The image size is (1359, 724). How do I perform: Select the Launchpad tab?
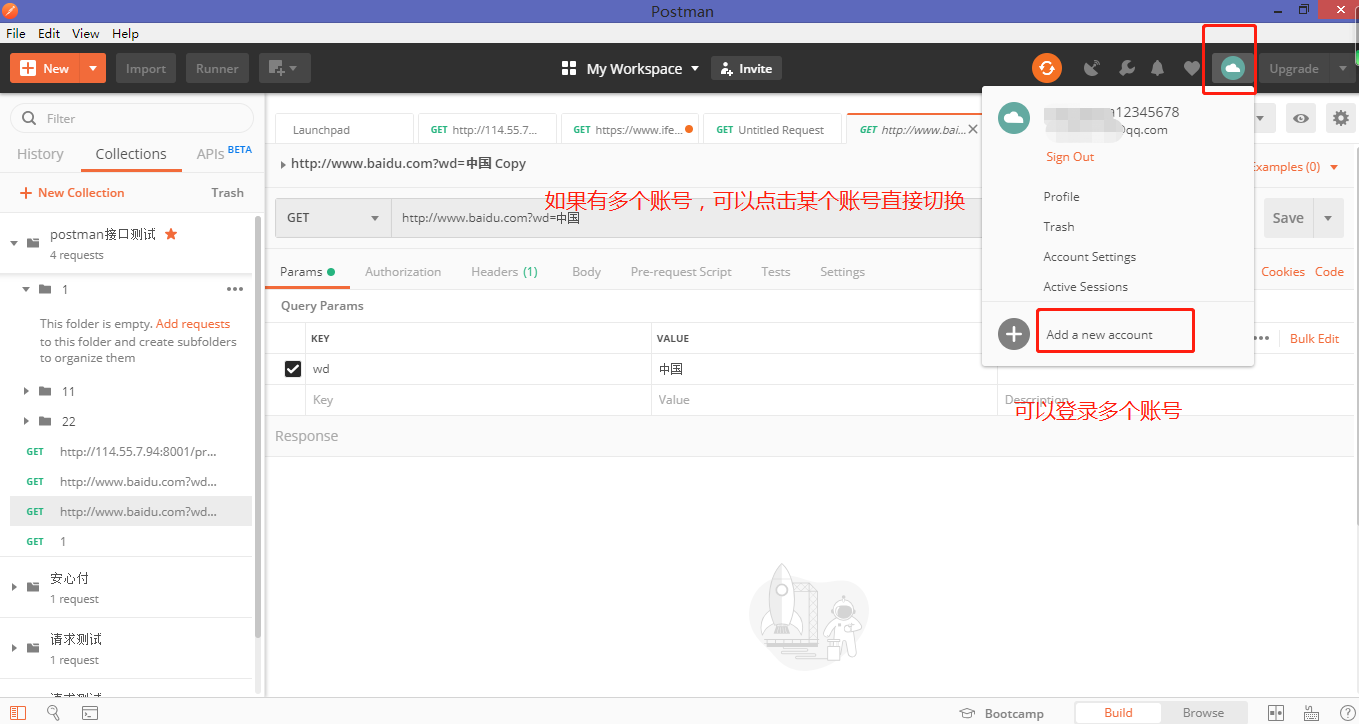click(x=344, y=129)
